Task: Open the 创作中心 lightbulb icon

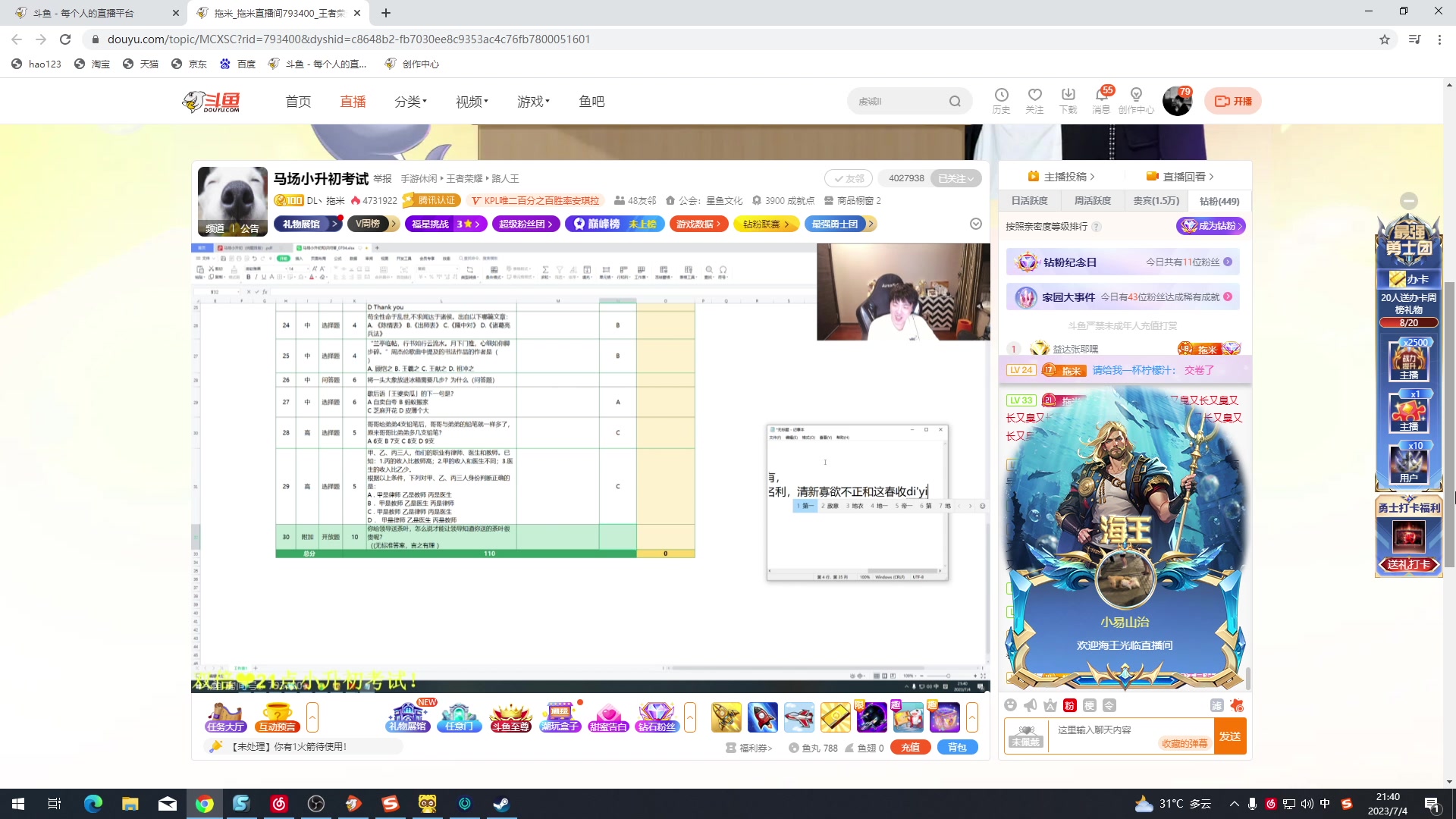Action: [x=1136, y=100]
